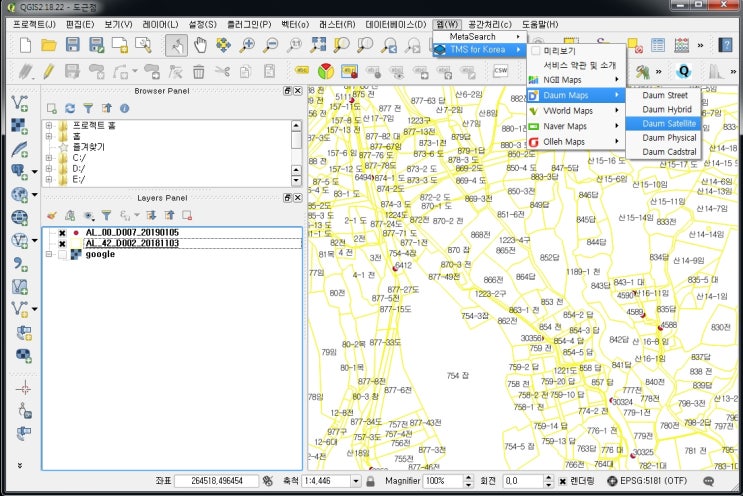Toggle visibility of AL_00_D007_20190105 layer
The width and height of the screenshot is (743, 496).
(x=62, y=233)
